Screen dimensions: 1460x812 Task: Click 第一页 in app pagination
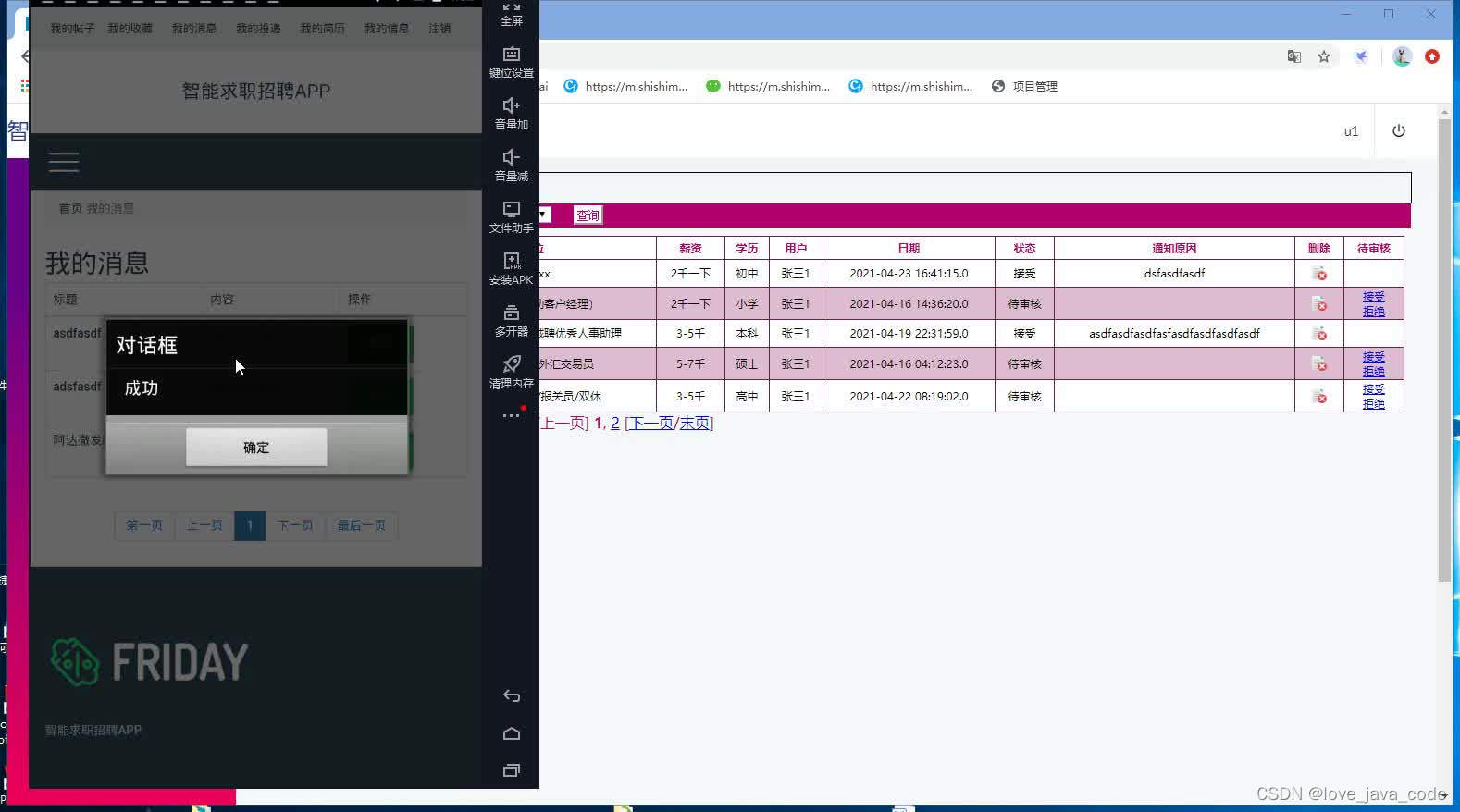pos(144,525)
